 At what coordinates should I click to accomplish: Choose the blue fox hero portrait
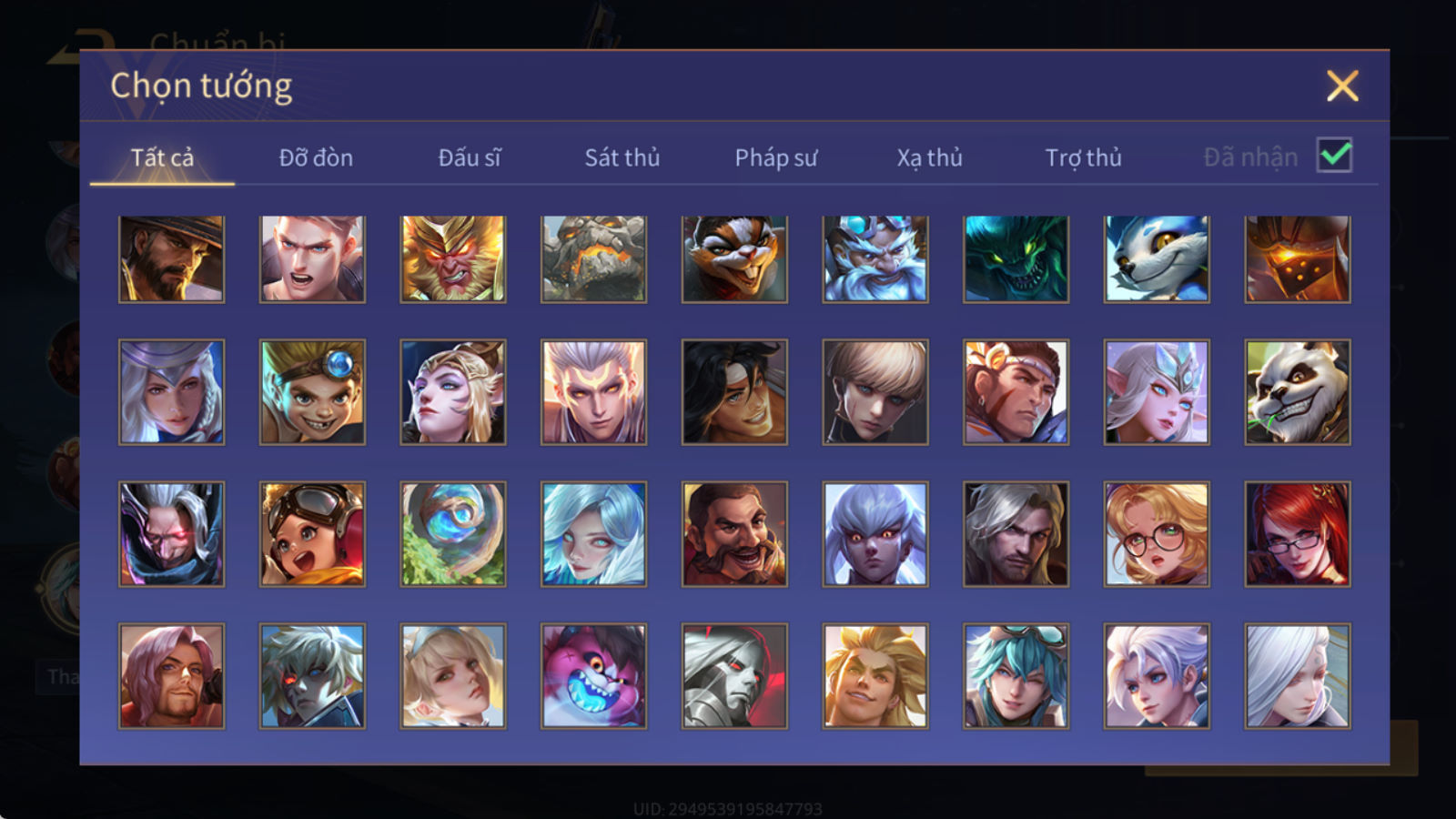click(x=1157, y=259)
